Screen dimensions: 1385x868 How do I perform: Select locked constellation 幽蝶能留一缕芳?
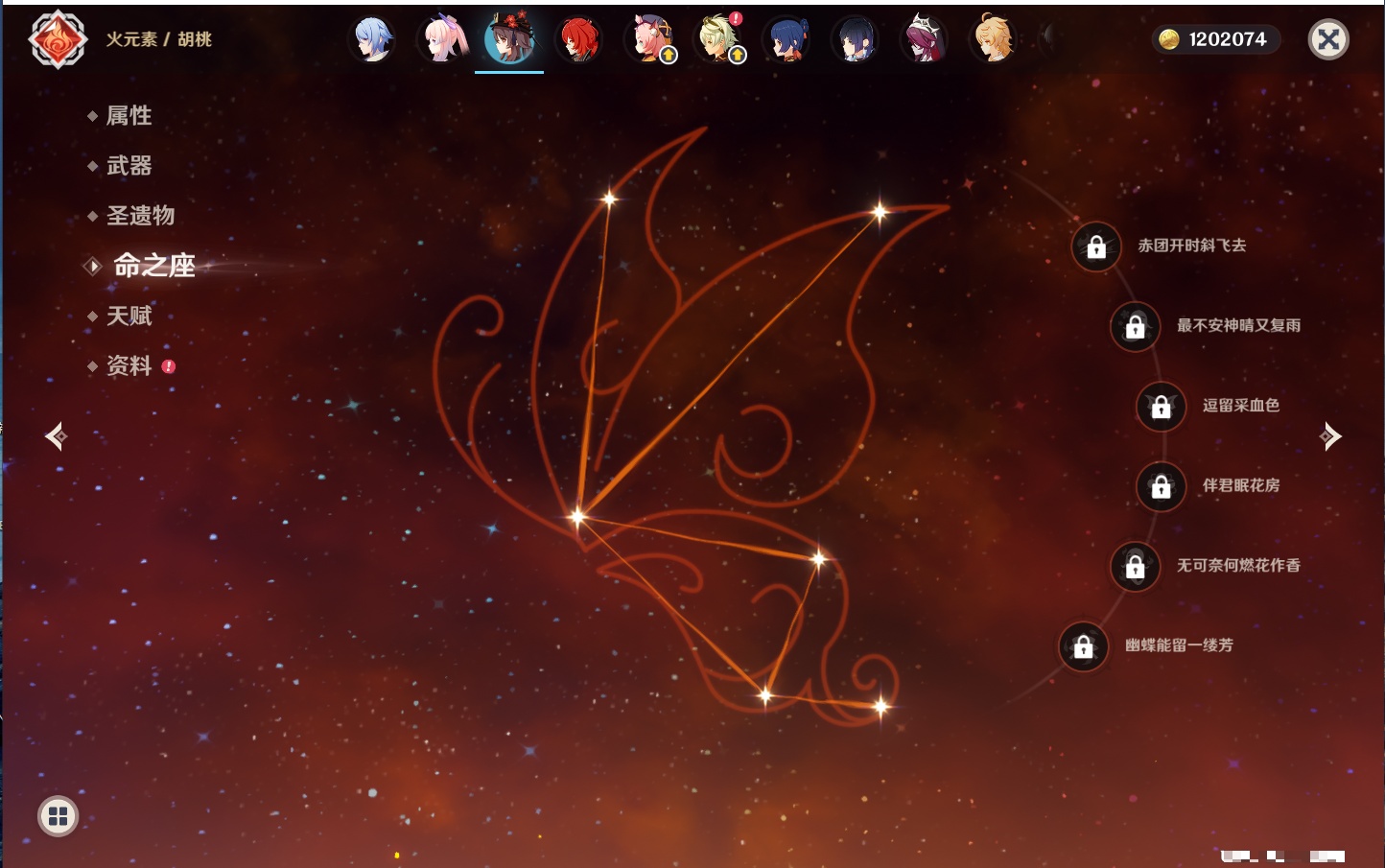click(1083, 646)
